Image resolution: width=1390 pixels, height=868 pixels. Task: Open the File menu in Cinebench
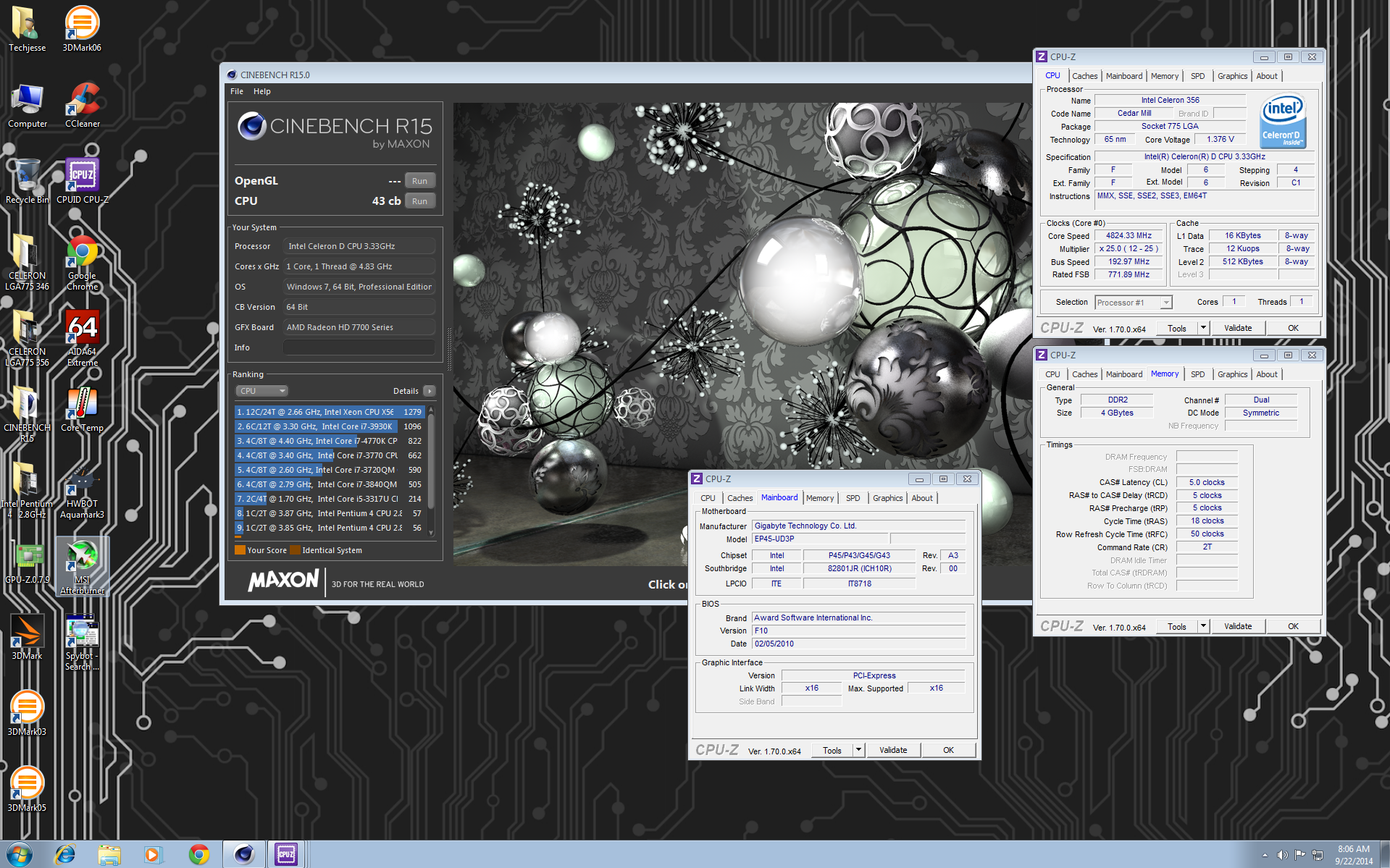coord(237,91)
